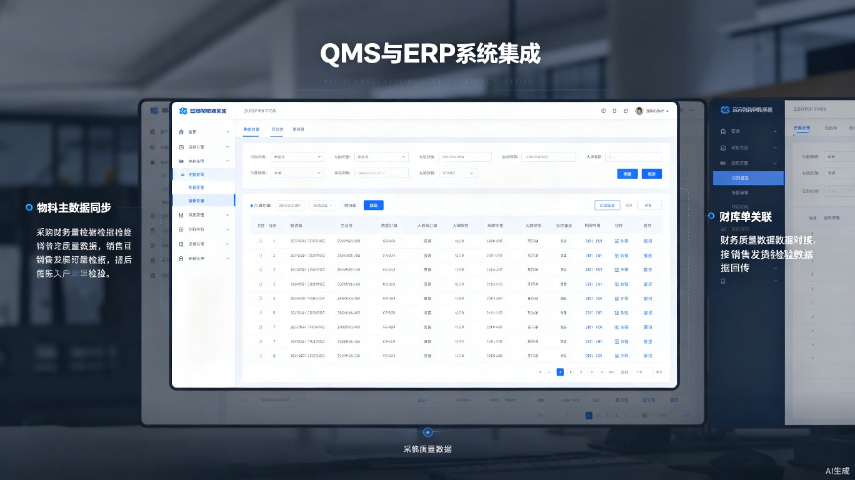
Task: Click the blue system logo in the main window header
Action: click(183, 111)
